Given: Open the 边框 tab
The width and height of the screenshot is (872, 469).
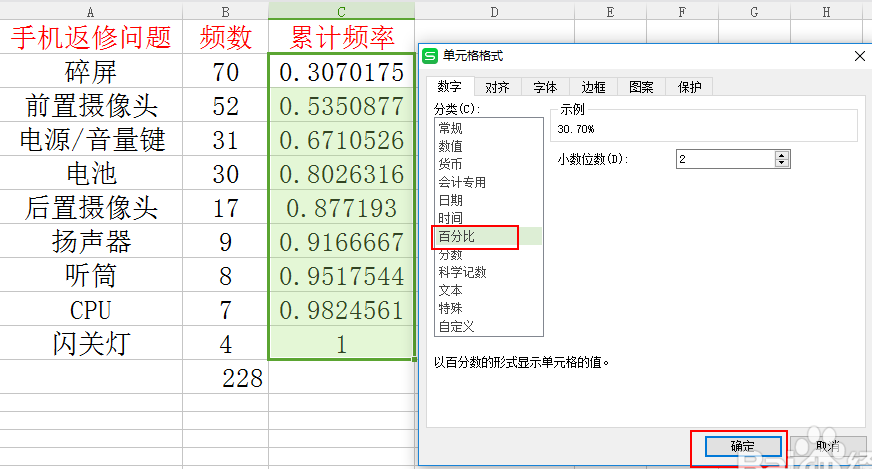Looking at the screenshot, I should (x=593, y=87).
